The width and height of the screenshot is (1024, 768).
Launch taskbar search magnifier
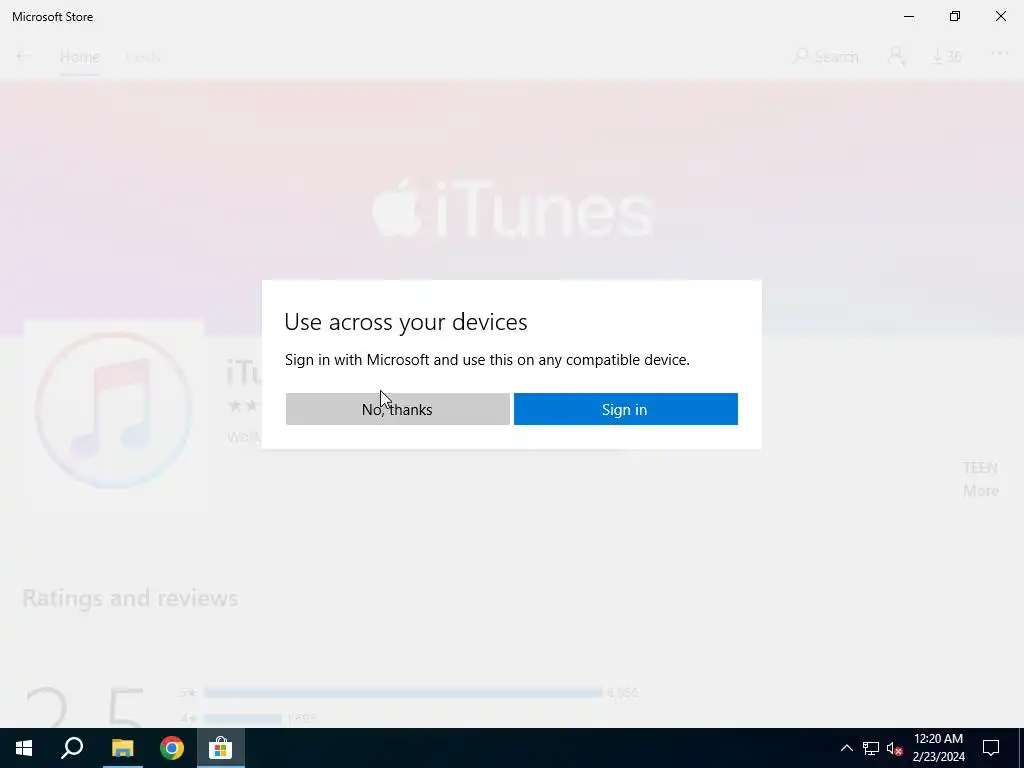[x=72, y=748]
